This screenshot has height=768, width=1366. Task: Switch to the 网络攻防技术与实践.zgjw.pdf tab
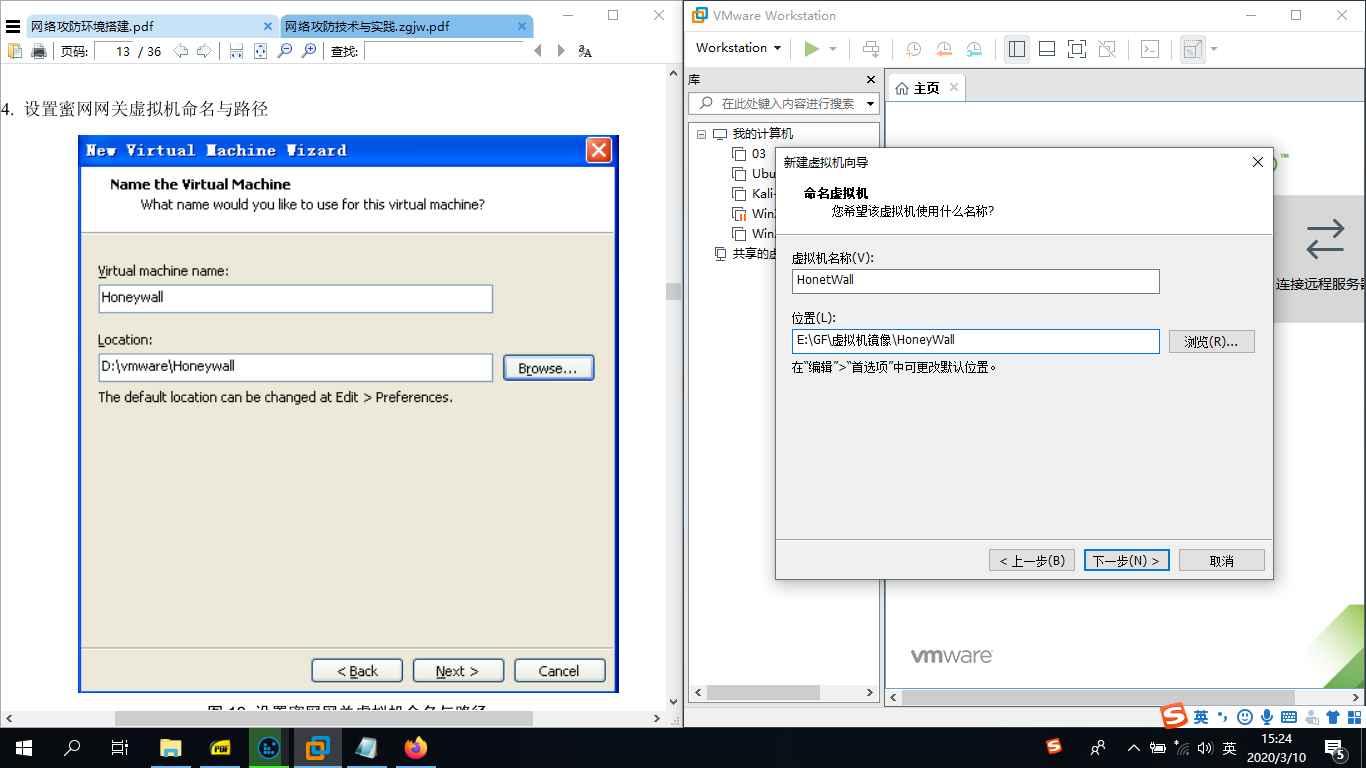[406, 27]
